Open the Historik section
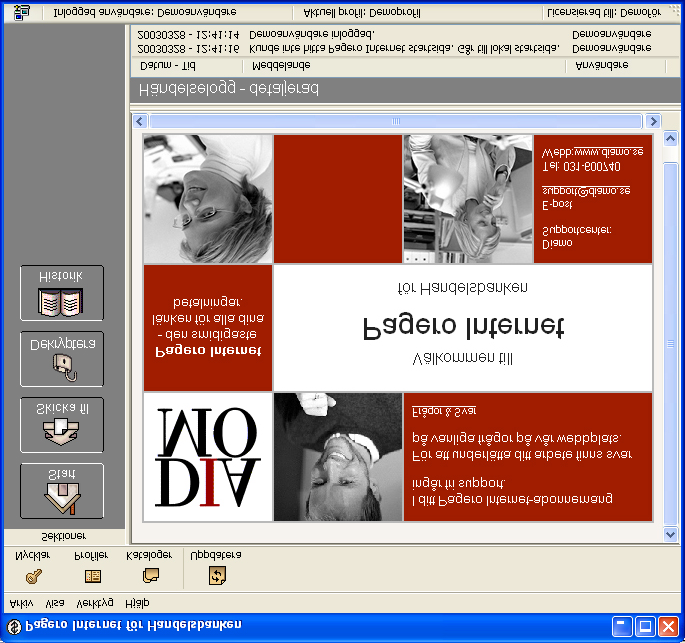This screenshot has width=685, height=643. pyautogui.click(x=62, y=293)
